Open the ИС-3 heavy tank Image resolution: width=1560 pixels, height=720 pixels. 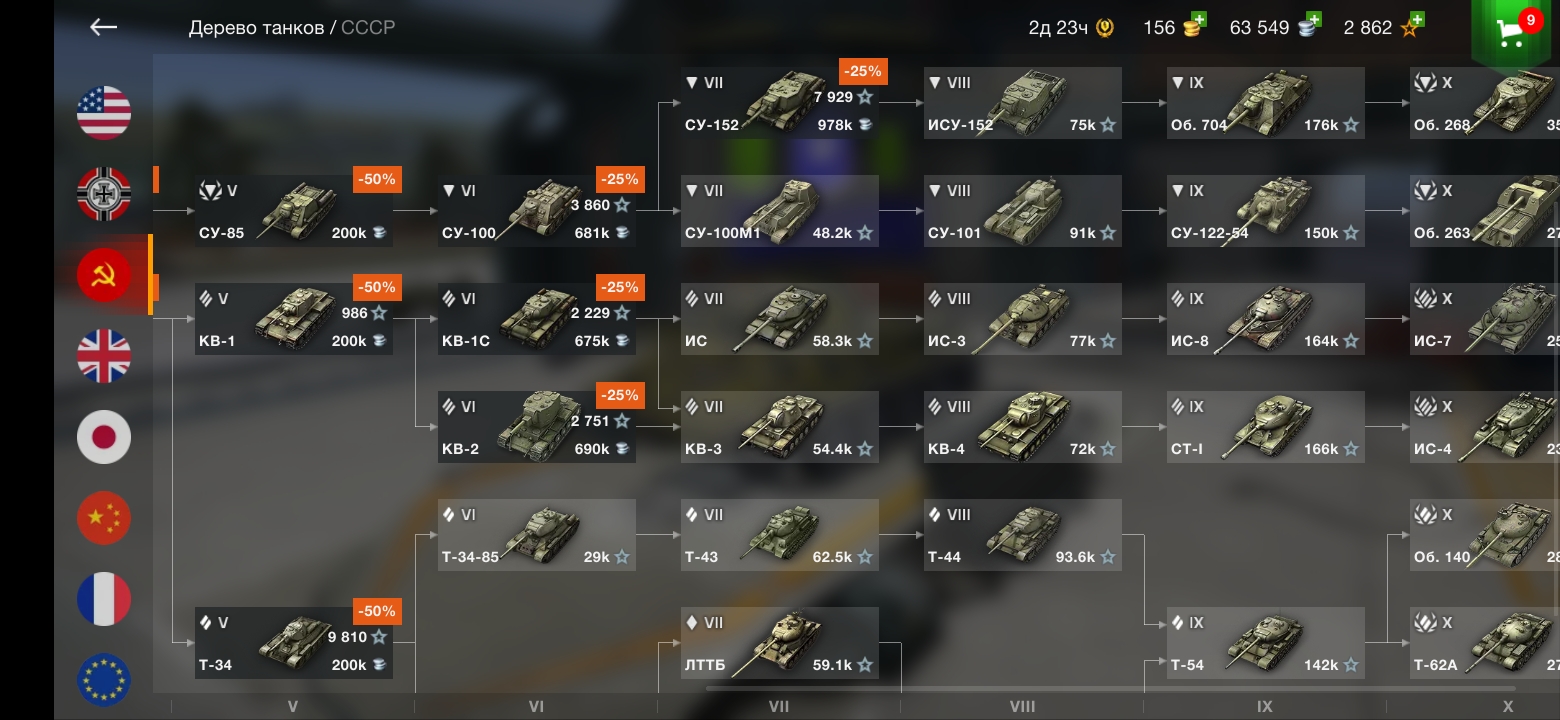click(x=1023, y=319)
